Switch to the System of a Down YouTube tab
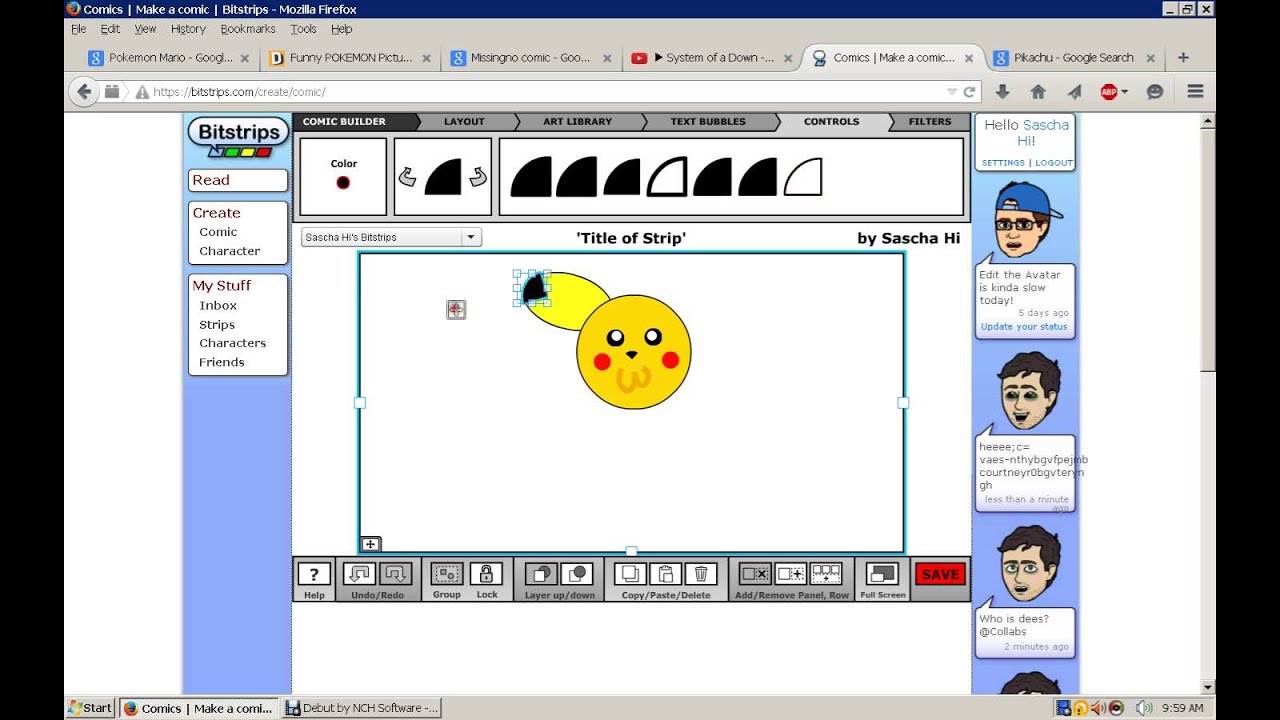The width and height of the screenshot is (1280, 720). coord(711,58)
